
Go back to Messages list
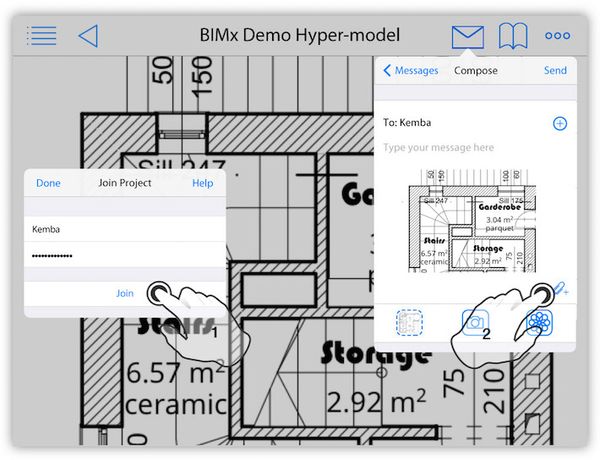411,70
